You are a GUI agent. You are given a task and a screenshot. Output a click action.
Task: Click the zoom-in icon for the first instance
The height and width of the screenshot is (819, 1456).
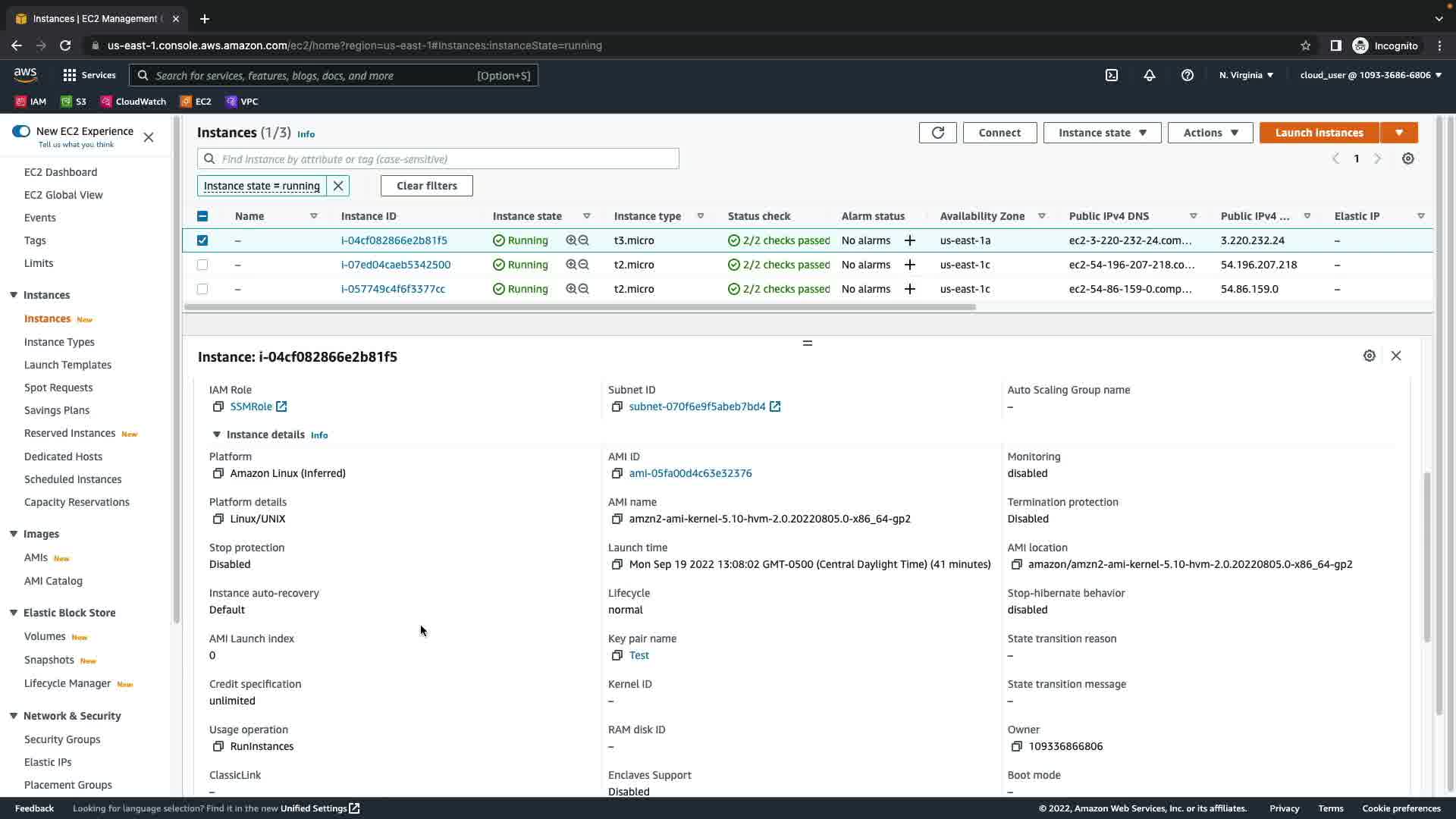click(571, 240)
